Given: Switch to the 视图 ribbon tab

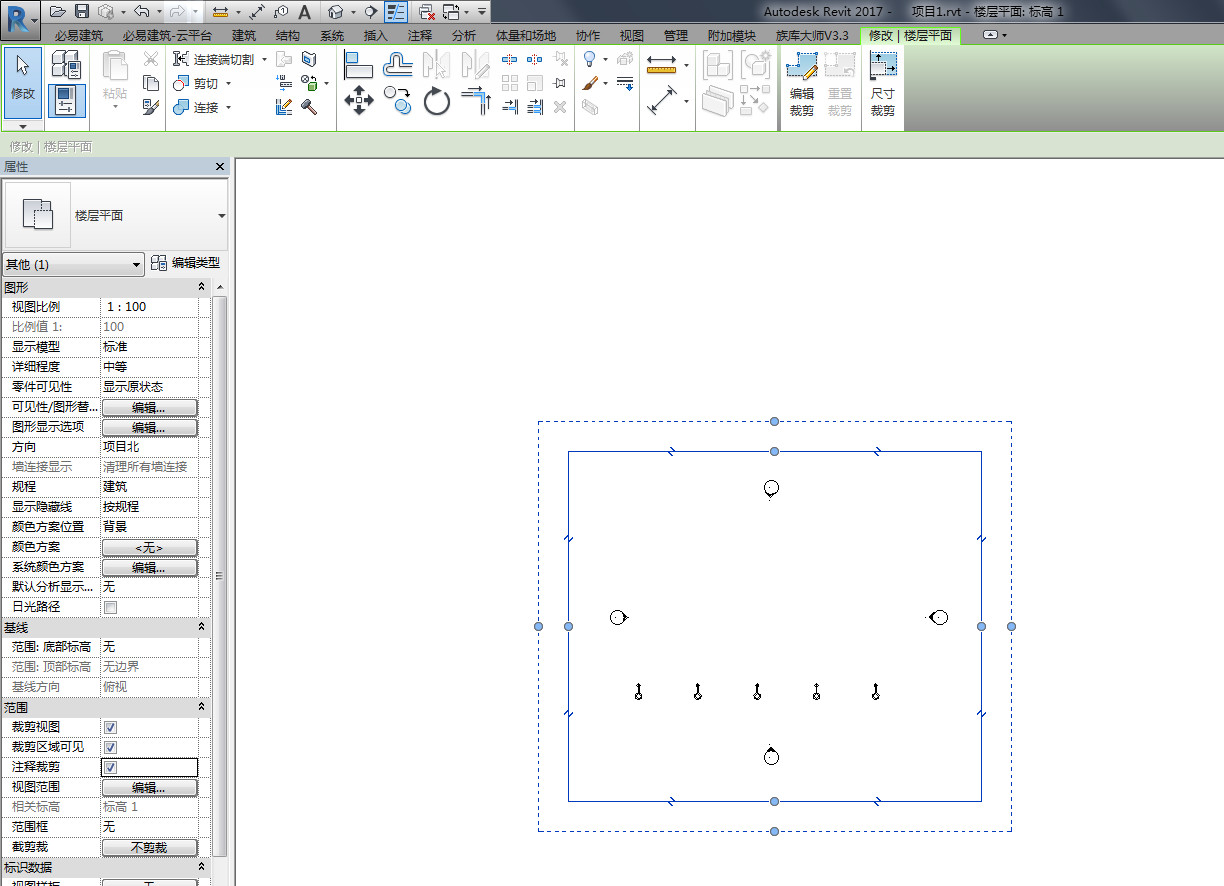Looking at the screenshot, I should point(632,36).
